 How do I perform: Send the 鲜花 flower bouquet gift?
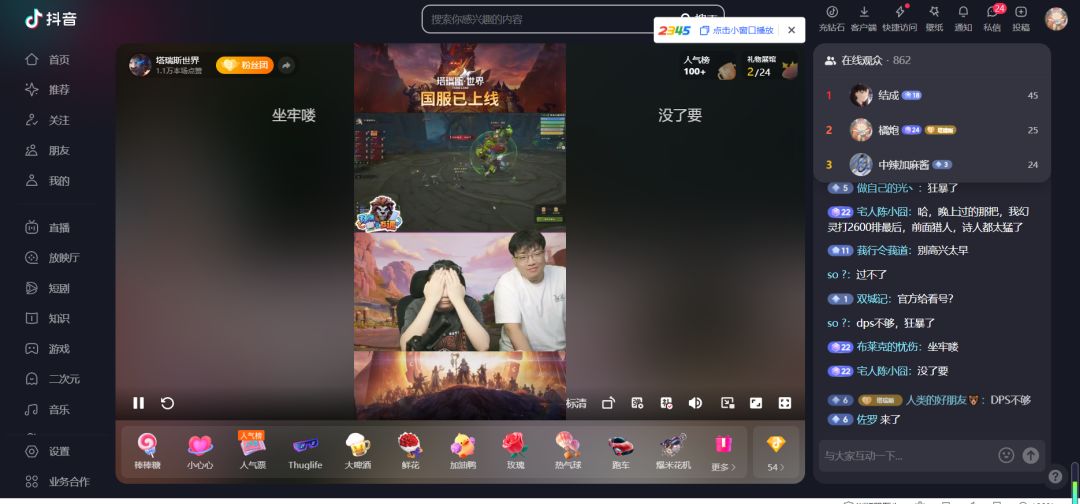pos(410,451)
